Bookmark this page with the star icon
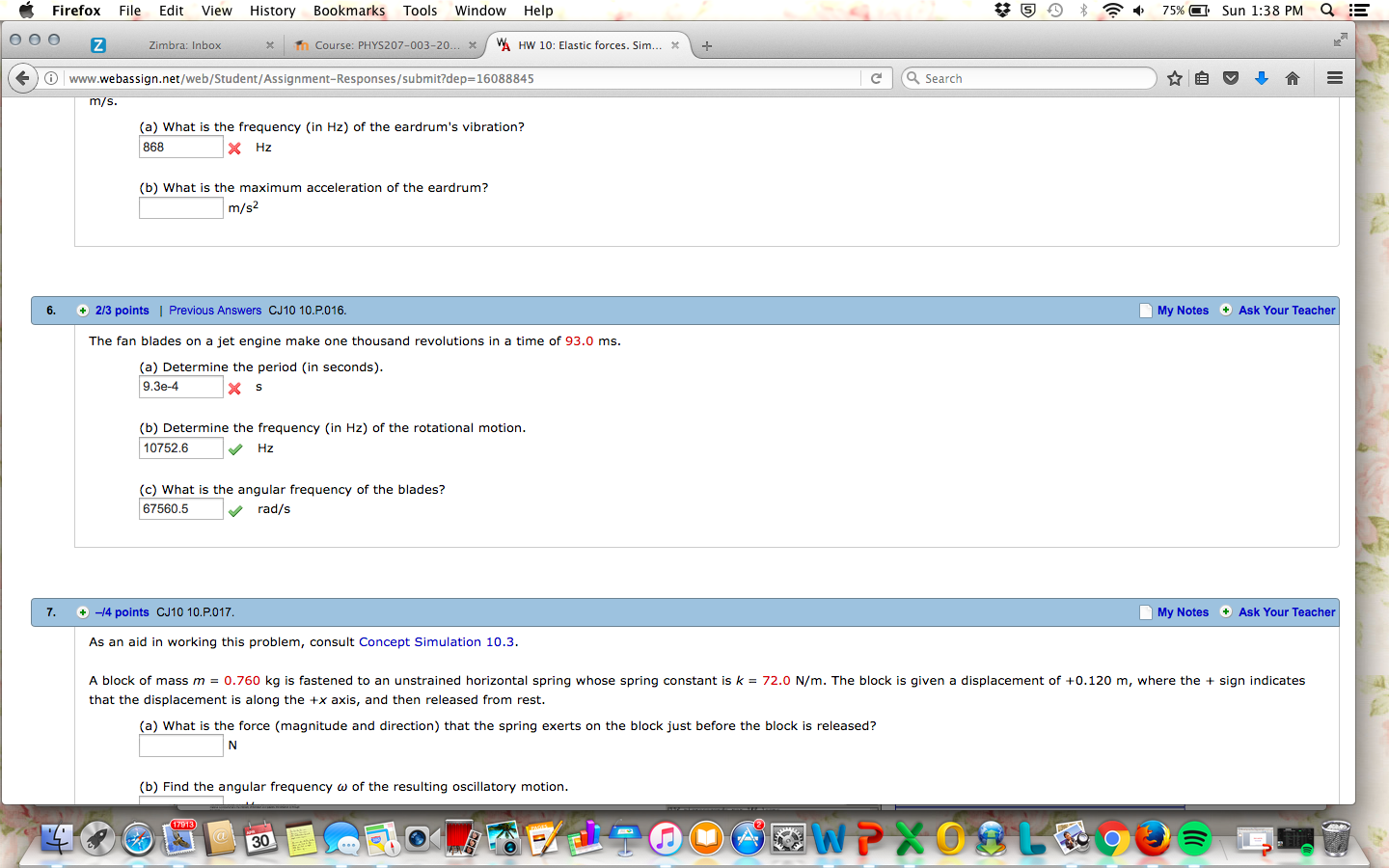 pyautogui.click(x=1174, y=78)
